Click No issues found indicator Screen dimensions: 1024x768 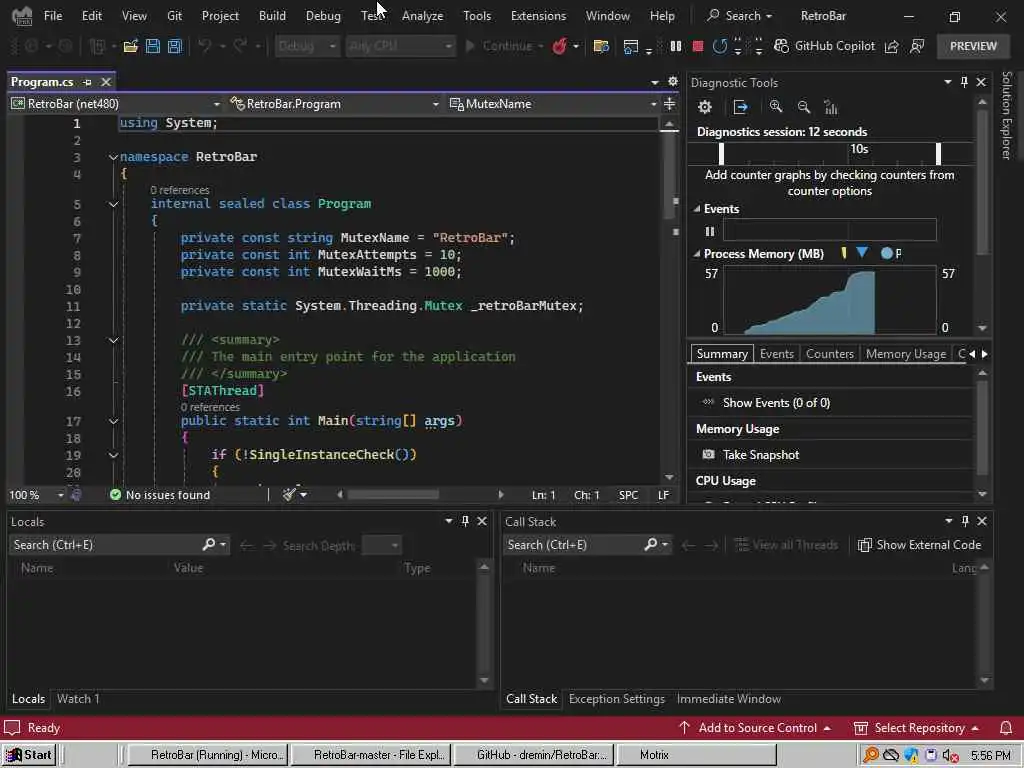tap(160, 495)
